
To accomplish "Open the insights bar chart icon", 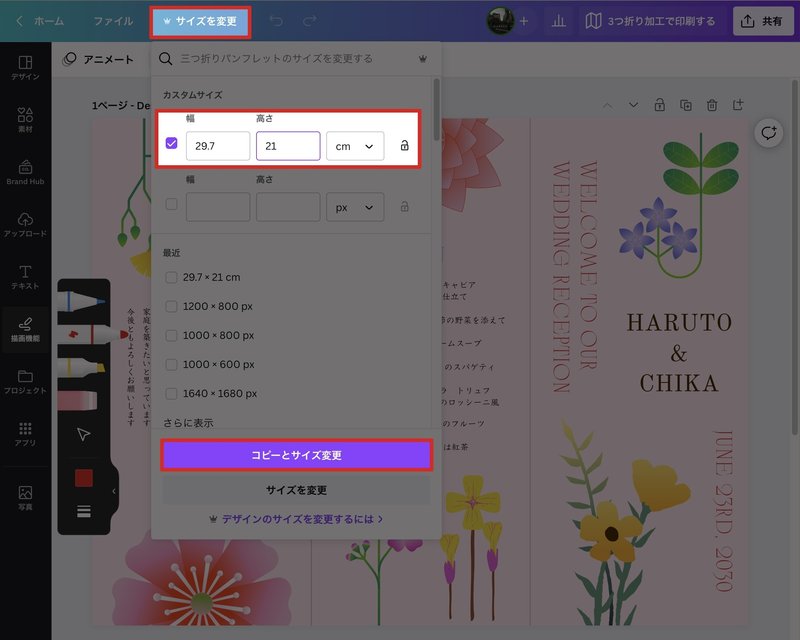I will tap(558, 20).
